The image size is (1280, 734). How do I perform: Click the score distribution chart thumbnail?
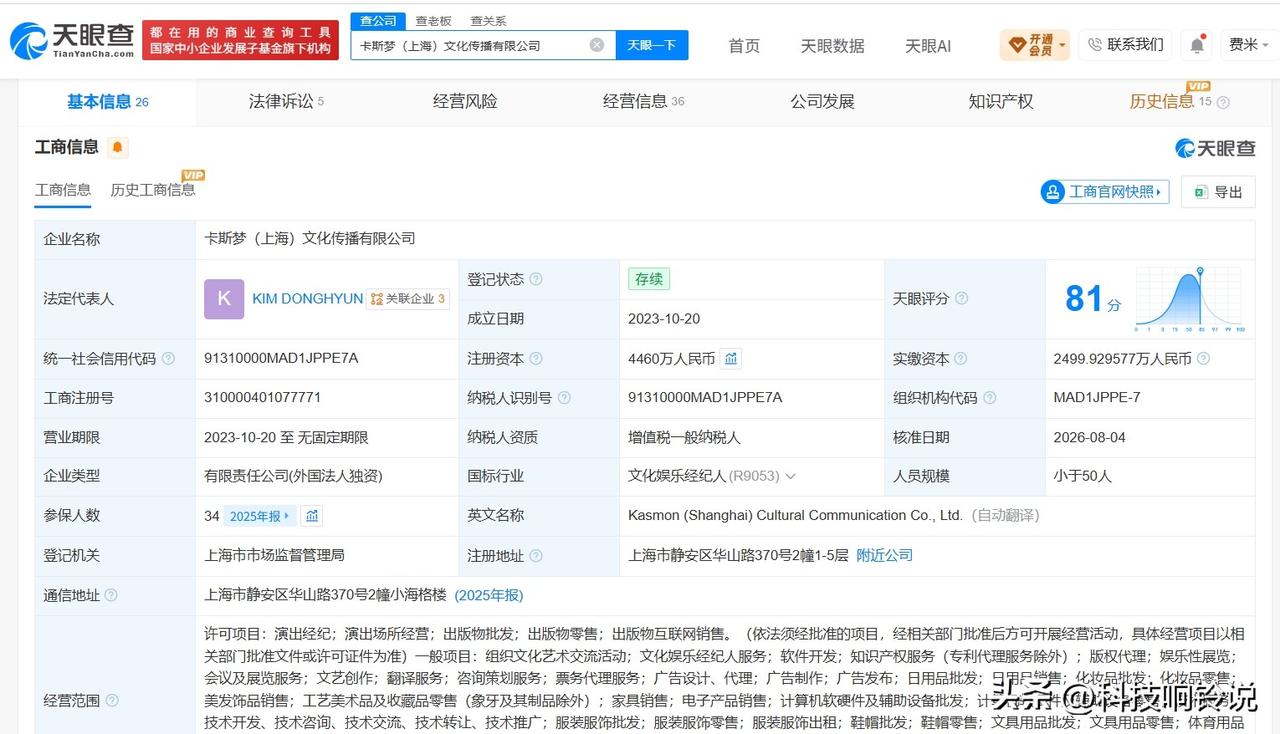(1189, 299)
